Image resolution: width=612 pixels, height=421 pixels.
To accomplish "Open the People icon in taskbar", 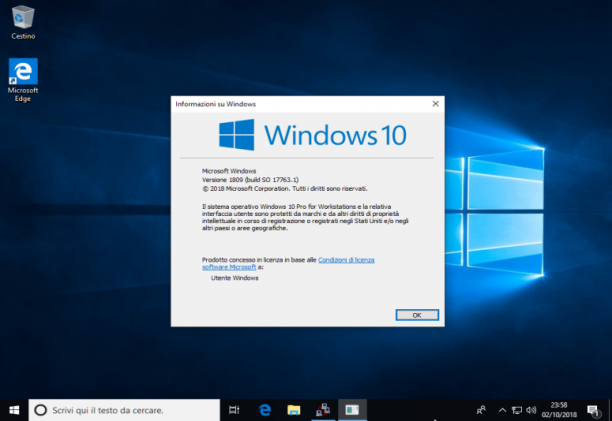I will pos(481,410).
